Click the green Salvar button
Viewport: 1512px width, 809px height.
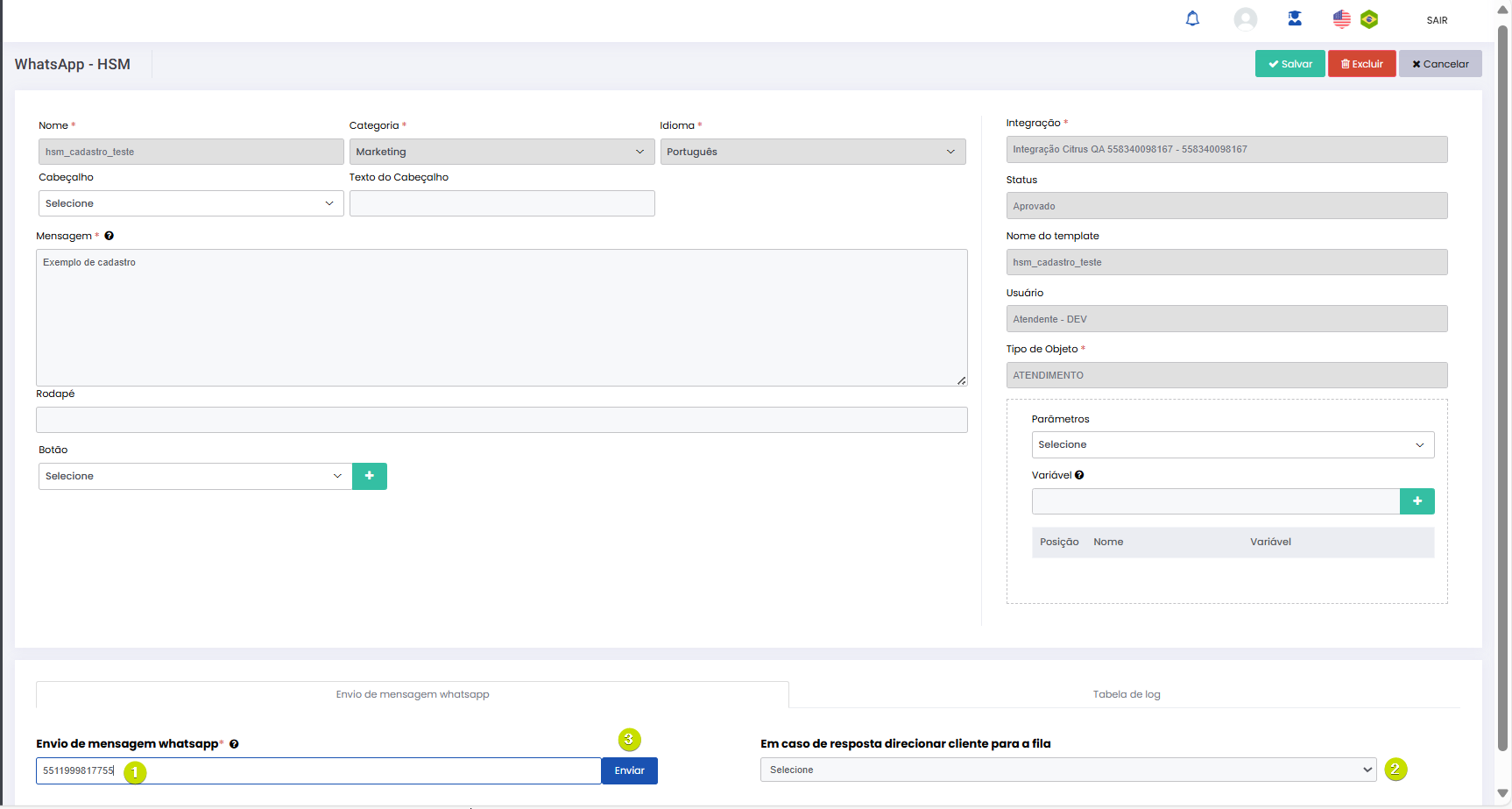(1289, 64)
